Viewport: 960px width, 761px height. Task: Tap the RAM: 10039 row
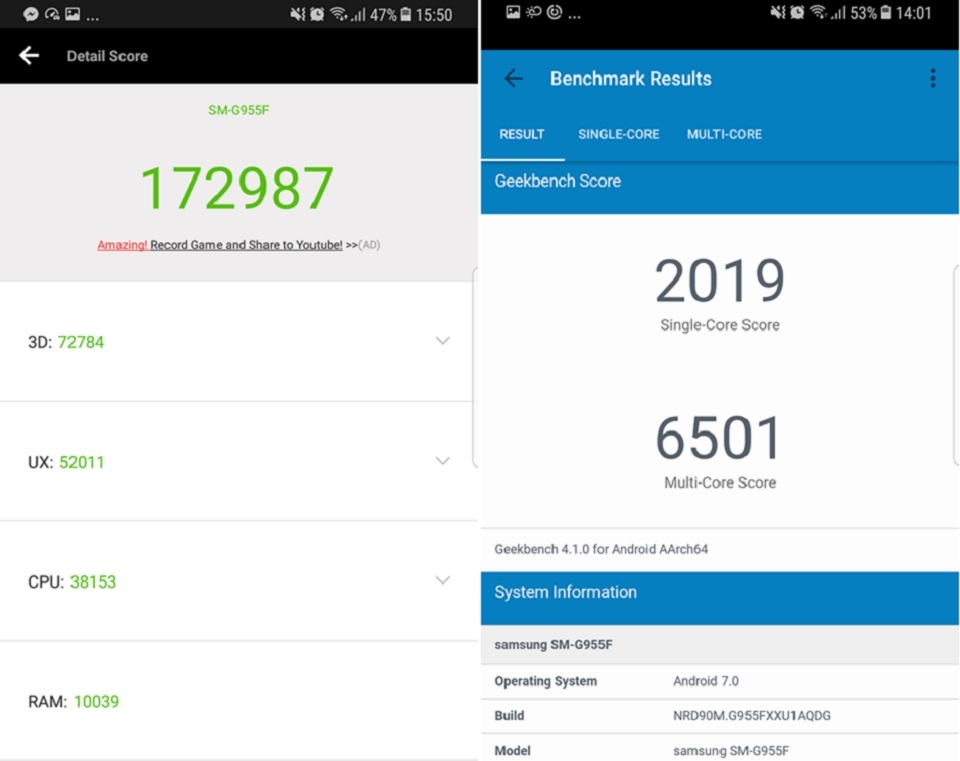(239, 702)
